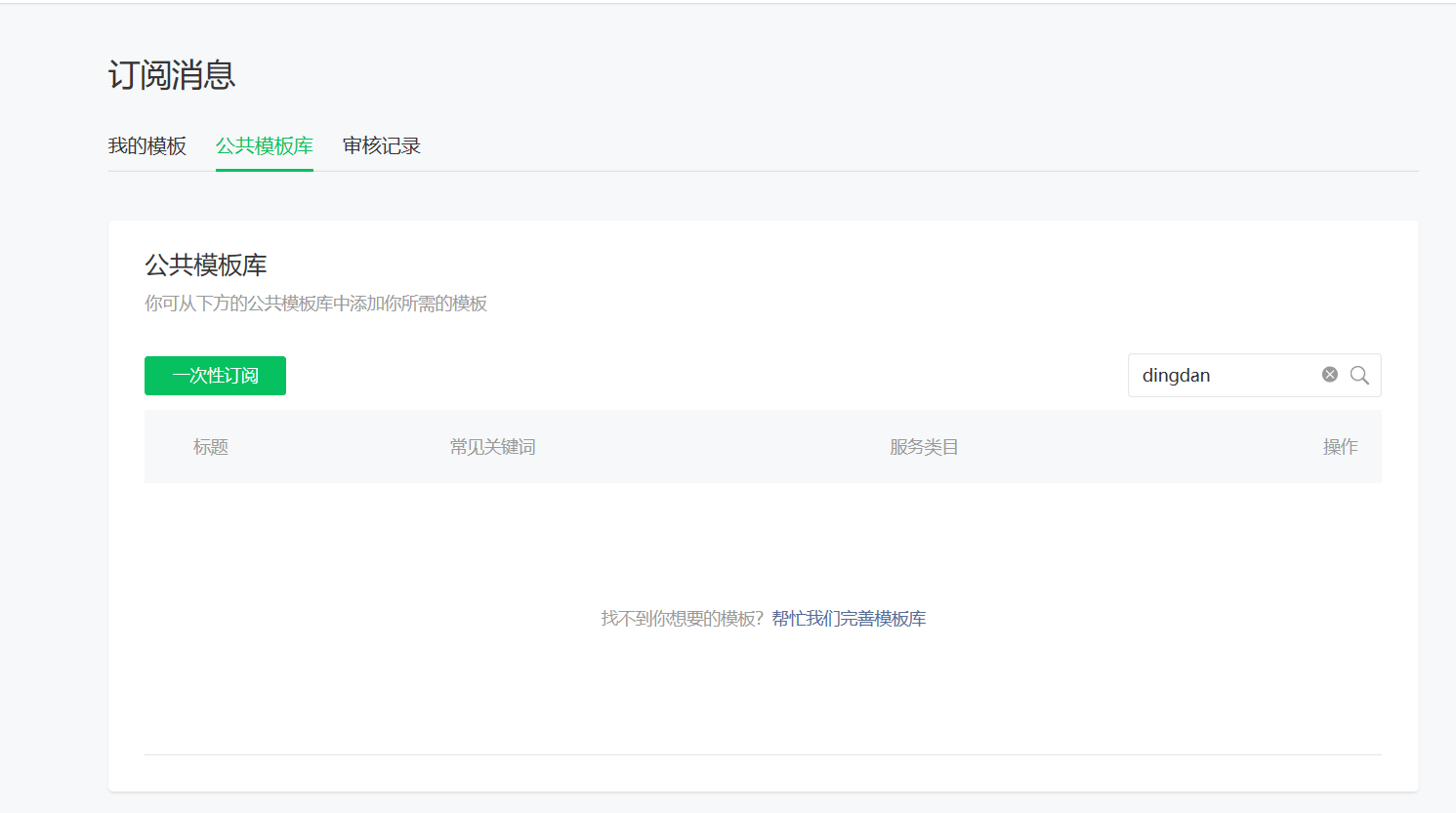Clear the "dingdan" search text via X icon

click(1329, 374)
